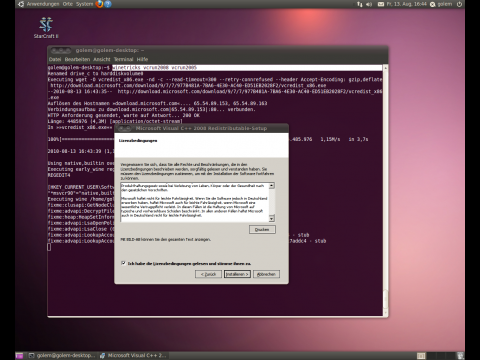Open the golem user menu
The height and width of the screenshot is (360, 480).
coord(441,4)
